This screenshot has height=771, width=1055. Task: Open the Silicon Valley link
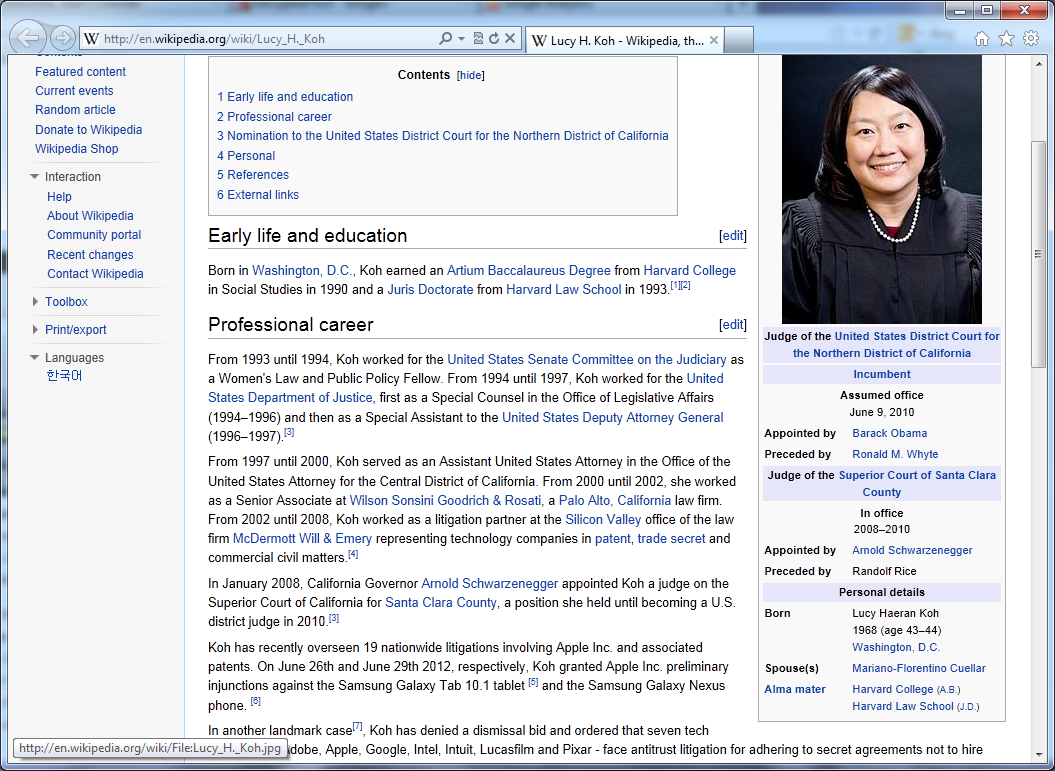[603, 519]
